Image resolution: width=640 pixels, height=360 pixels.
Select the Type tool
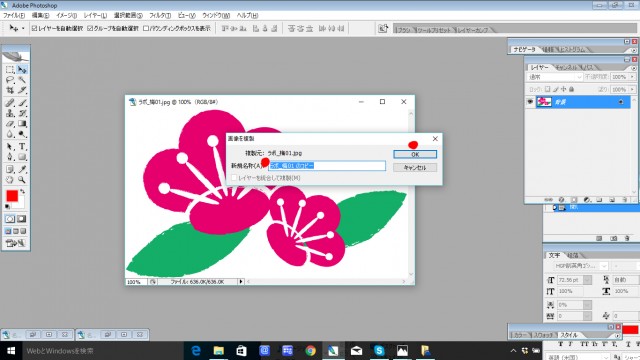click(22, 146)
